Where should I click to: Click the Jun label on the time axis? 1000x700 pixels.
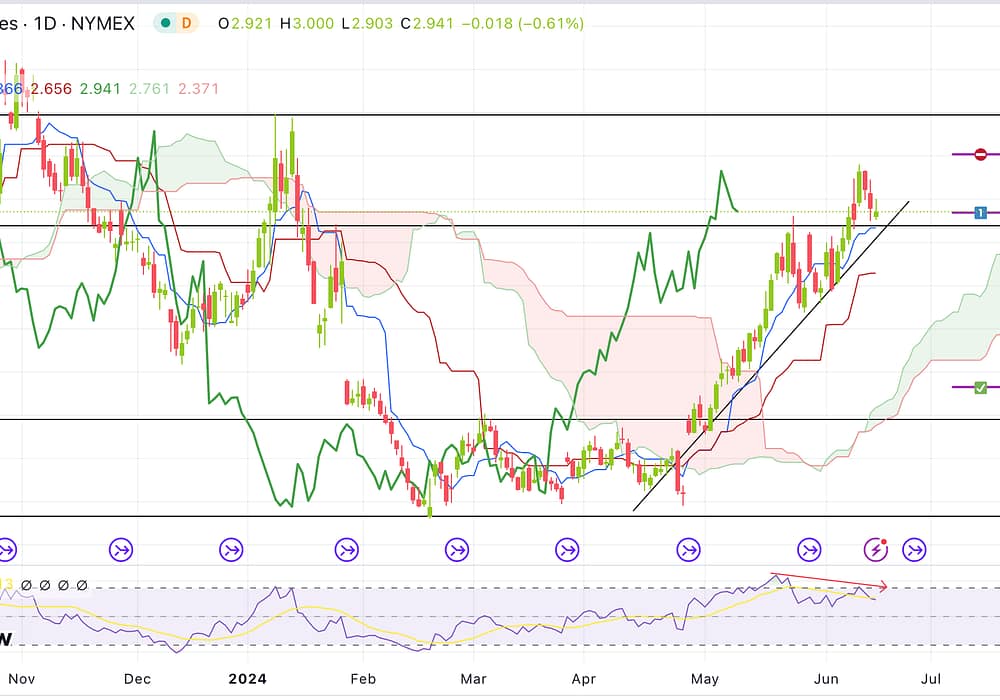coord(825,680)
